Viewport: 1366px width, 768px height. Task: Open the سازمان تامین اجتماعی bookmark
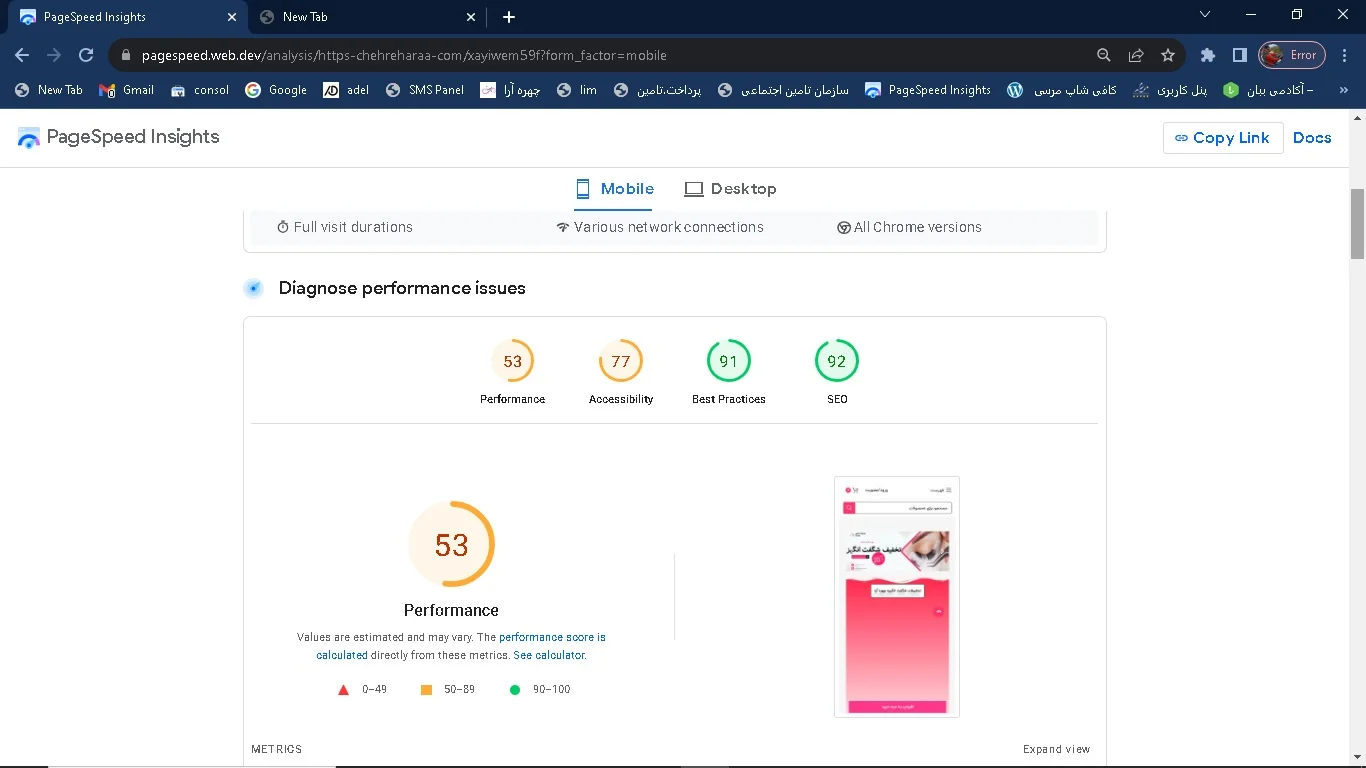[x=784, y=90]
